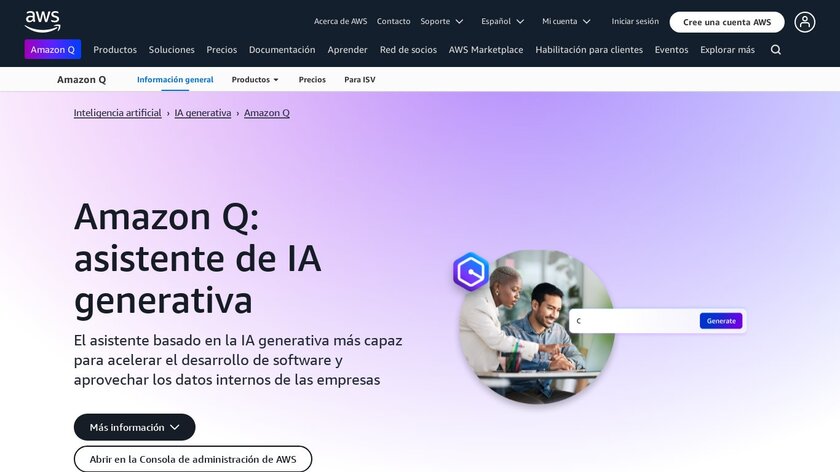This screenshot has height=472, width=840.
Task: Click the Generate button
Action: (721, 321)
